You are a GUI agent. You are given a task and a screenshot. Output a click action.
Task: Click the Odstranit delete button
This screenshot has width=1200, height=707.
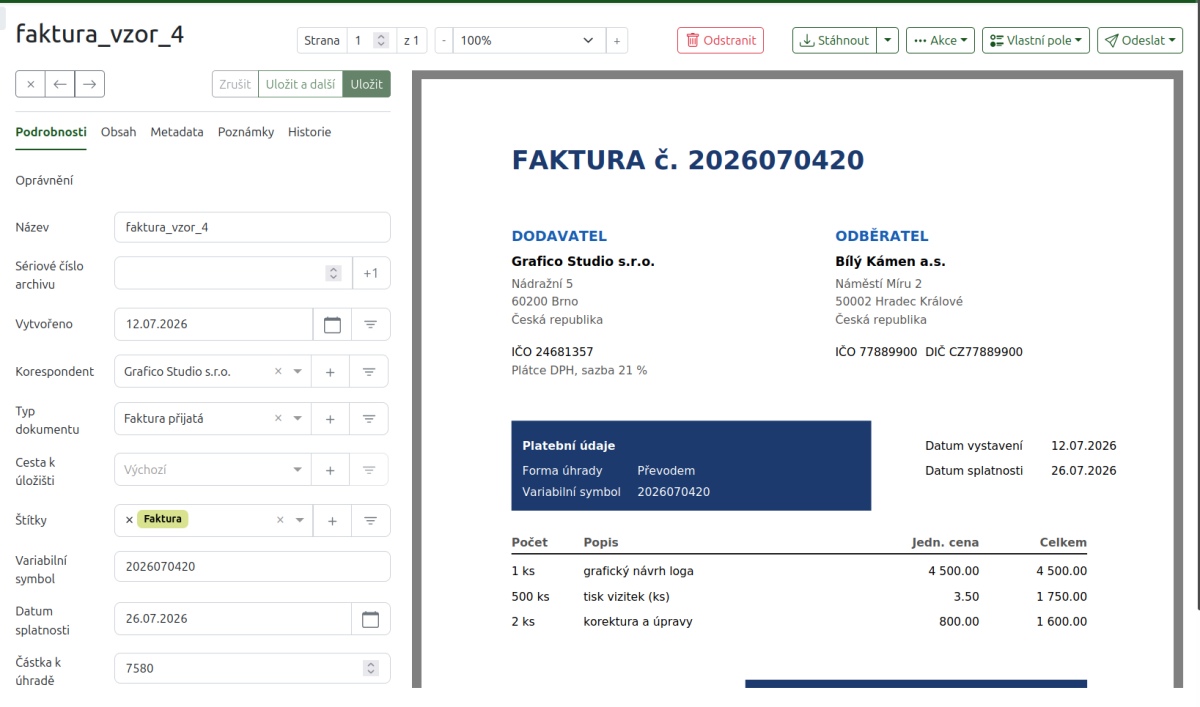click(720, 41)
